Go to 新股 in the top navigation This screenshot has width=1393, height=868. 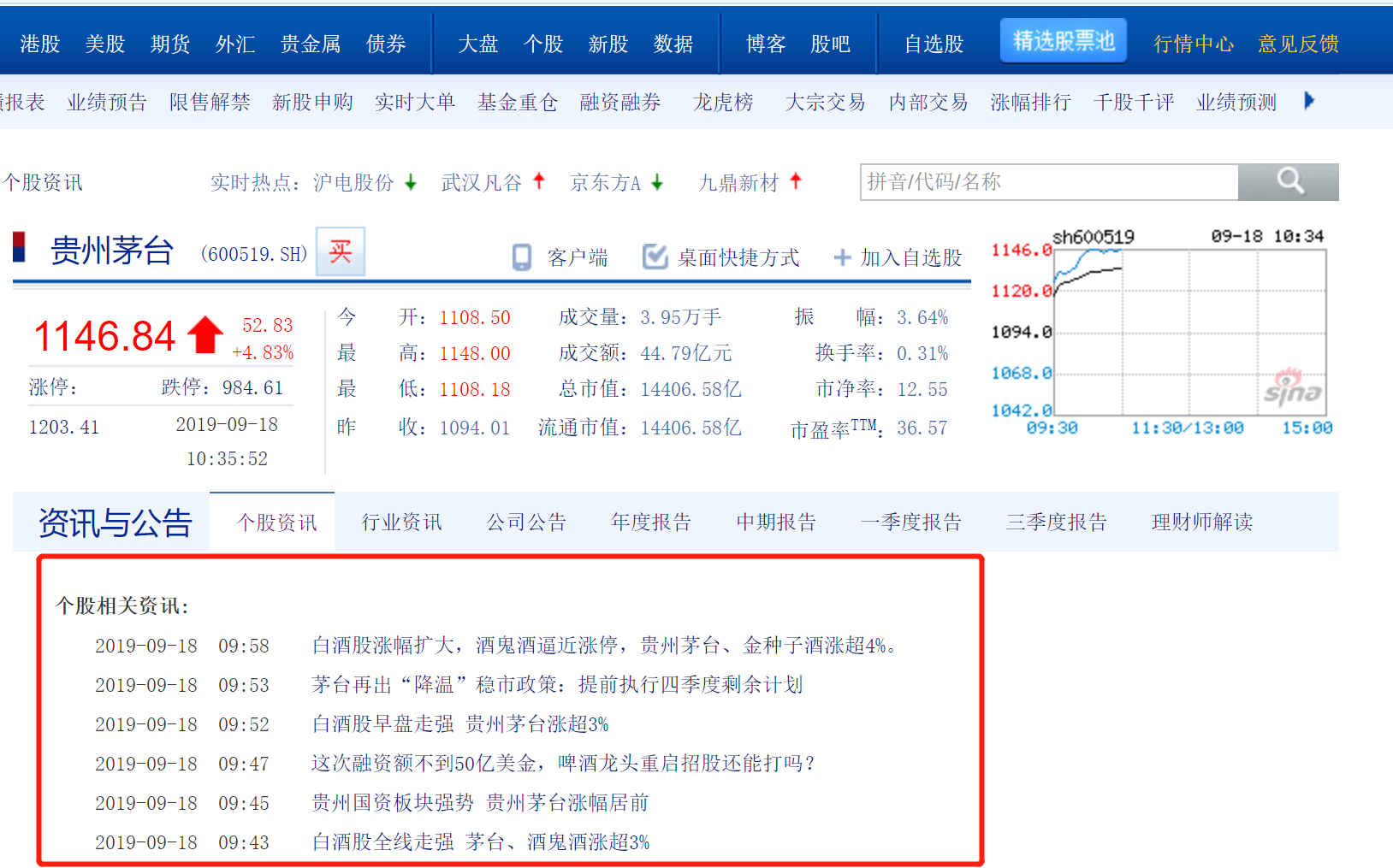coord(608,44)
